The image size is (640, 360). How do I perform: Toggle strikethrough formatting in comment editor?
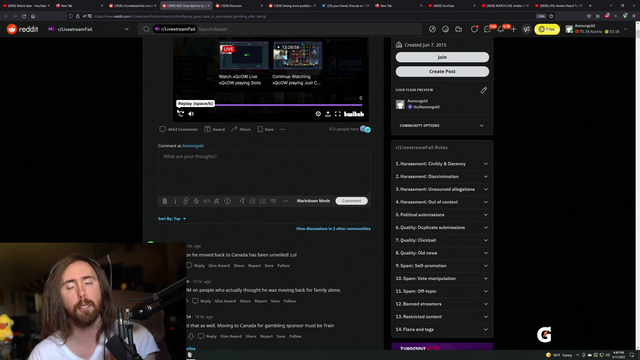tap(196, 201)
